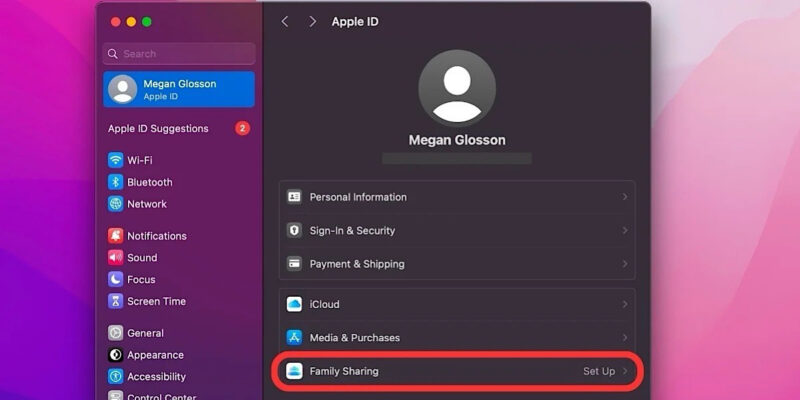
Task: Open General label in sidebar
Action: point(145,333)
